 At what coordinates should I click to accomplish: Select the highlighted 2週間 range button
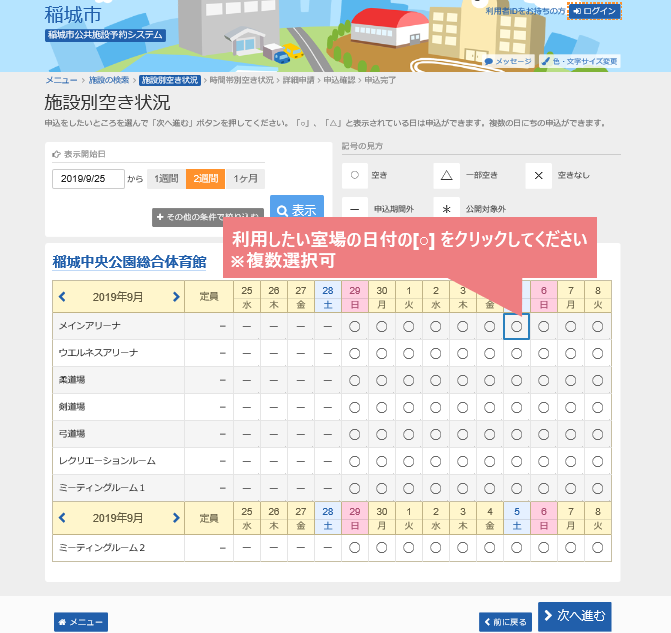pos(205,179)
